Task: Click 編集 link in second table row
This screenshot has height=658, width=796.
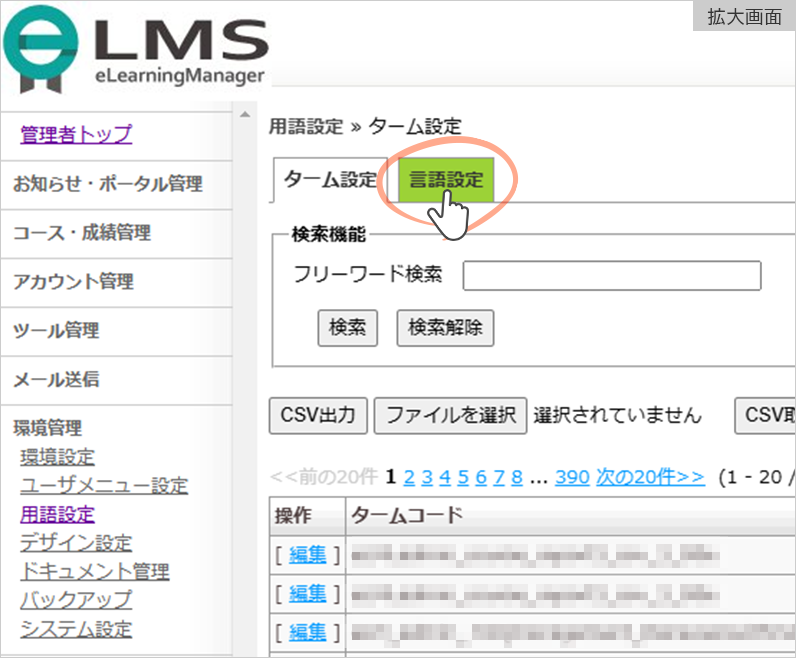Action: click(x=308, y=594)
